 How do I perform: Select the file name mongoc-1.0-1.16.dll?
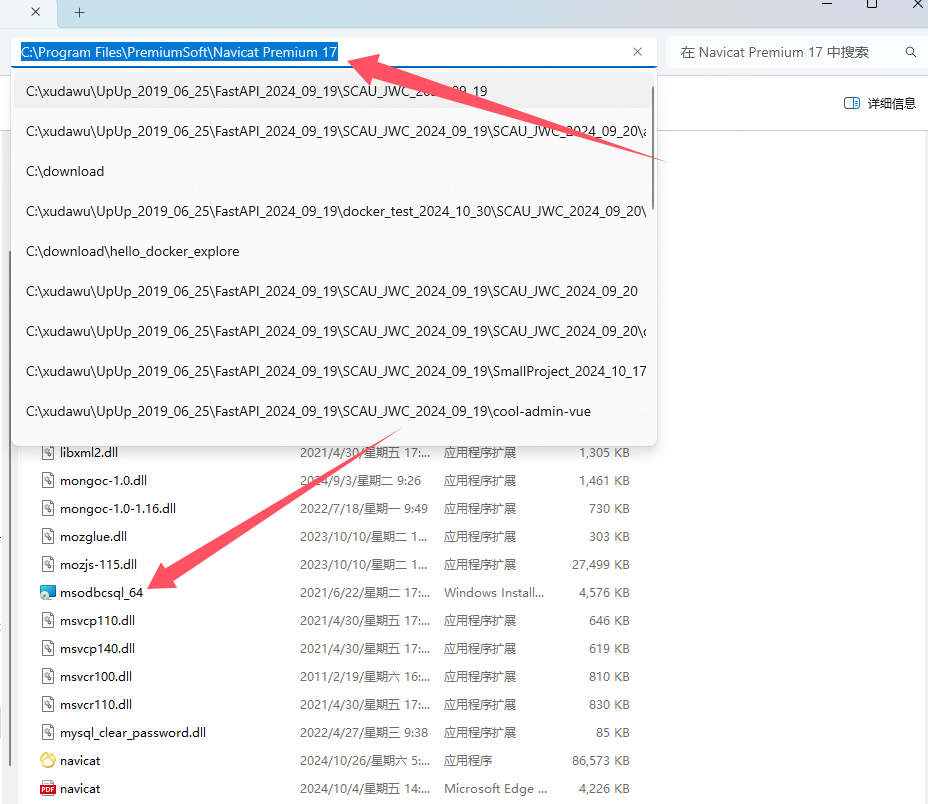coord(118,509)
